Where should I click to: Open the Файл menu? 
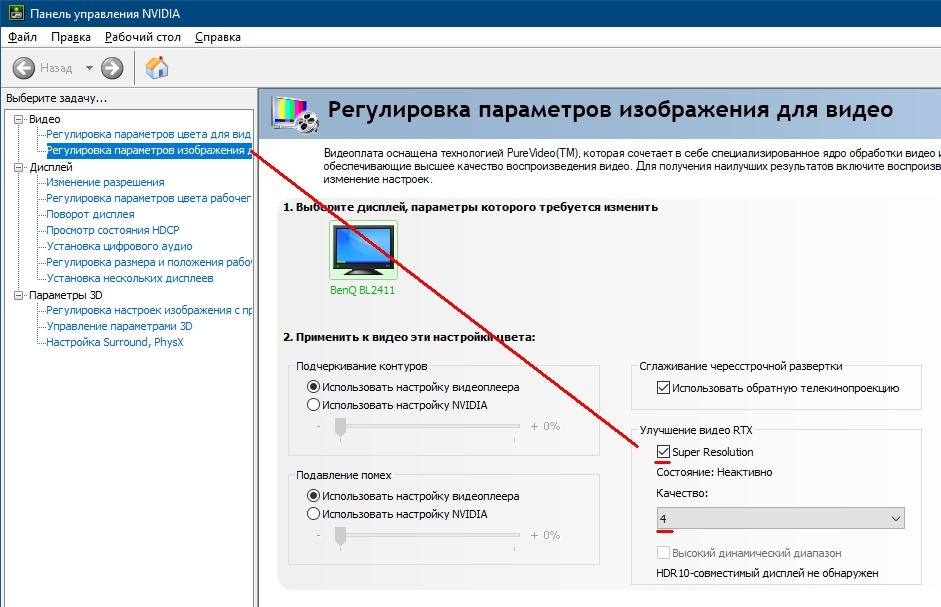22,37
